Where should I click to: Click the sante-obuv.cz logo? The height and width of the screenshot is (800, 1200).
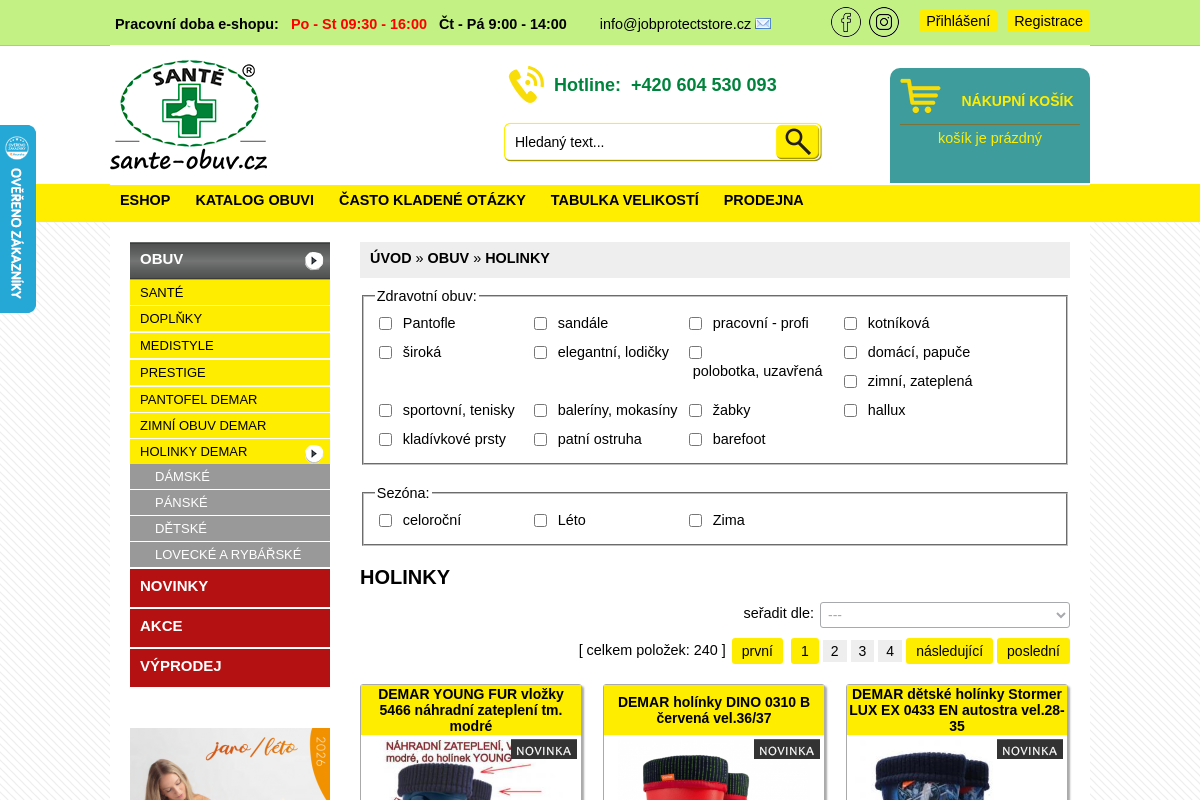pos(189,115)
